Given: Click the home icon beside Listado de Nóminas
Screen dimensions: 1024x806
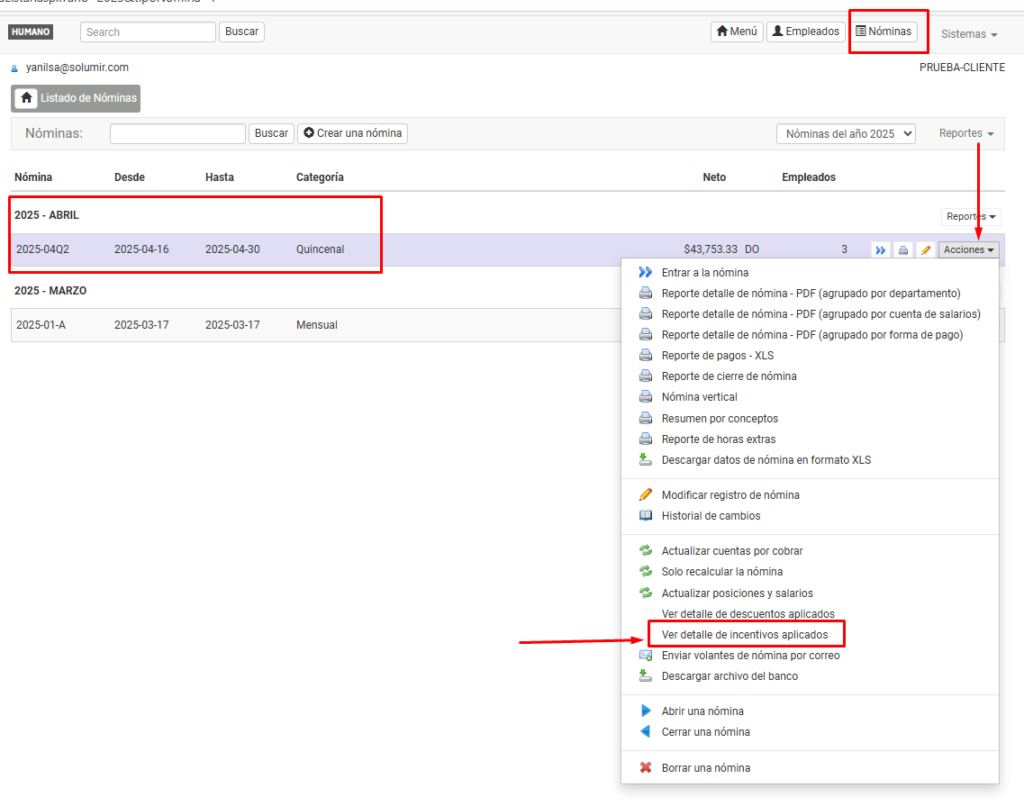Looking at the screenshot, I should point(26,98).
